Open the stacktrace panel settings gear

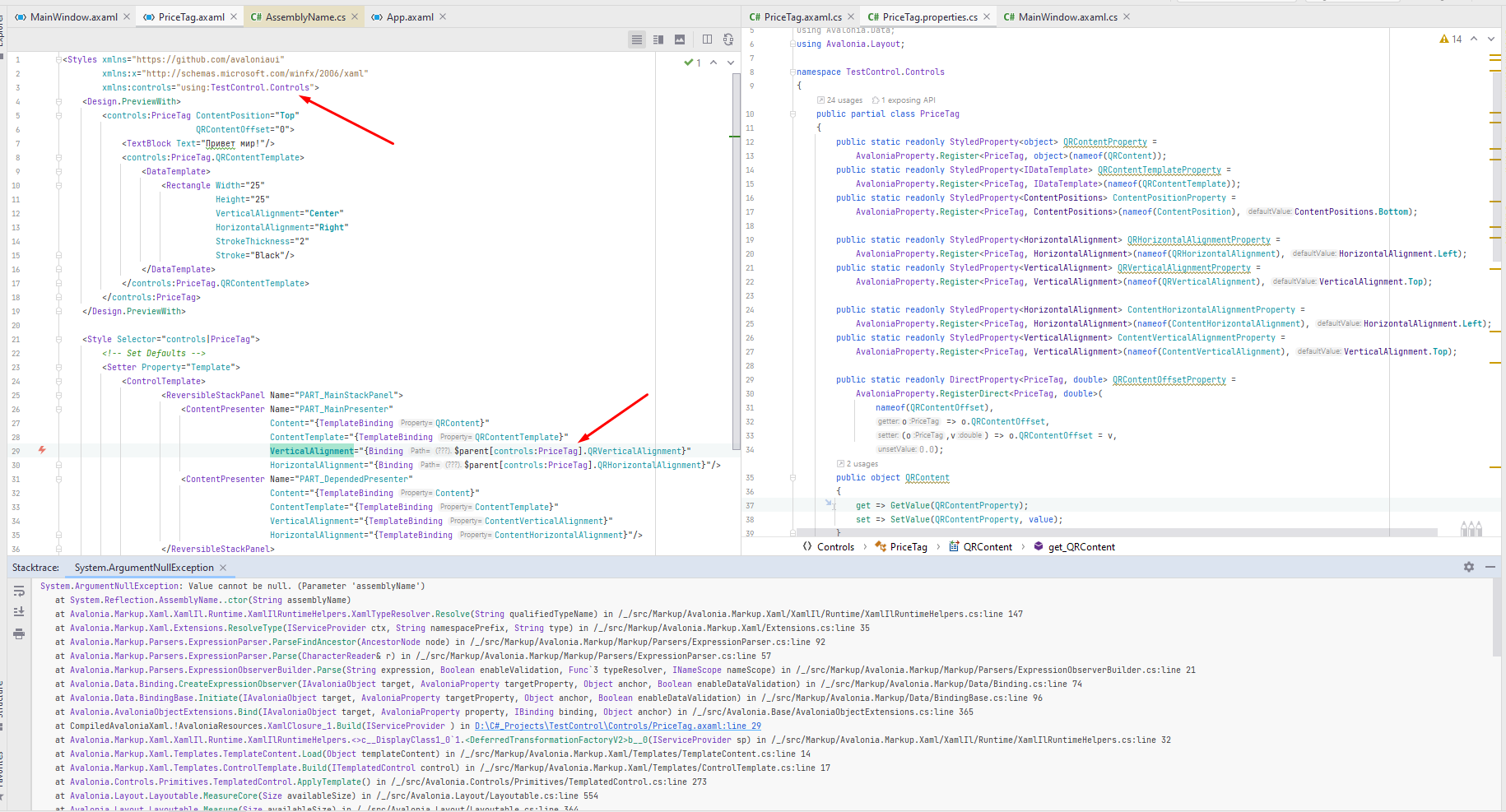pos(1468,567)
